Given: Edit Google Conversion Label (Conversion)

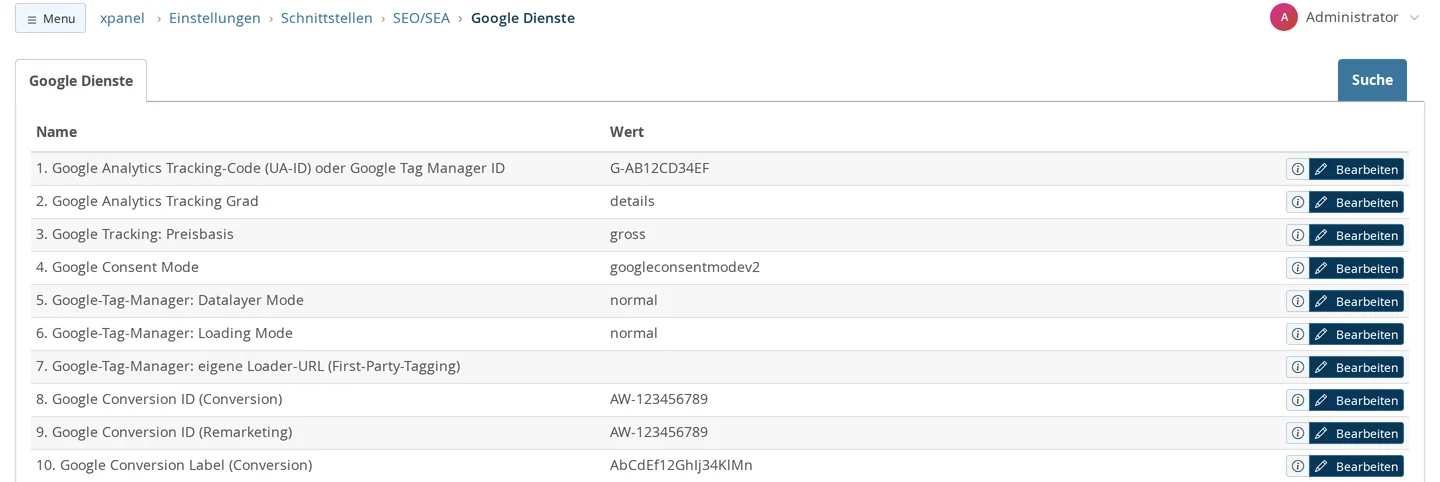Looking at the screenshot, I should tap(1356, 466).
